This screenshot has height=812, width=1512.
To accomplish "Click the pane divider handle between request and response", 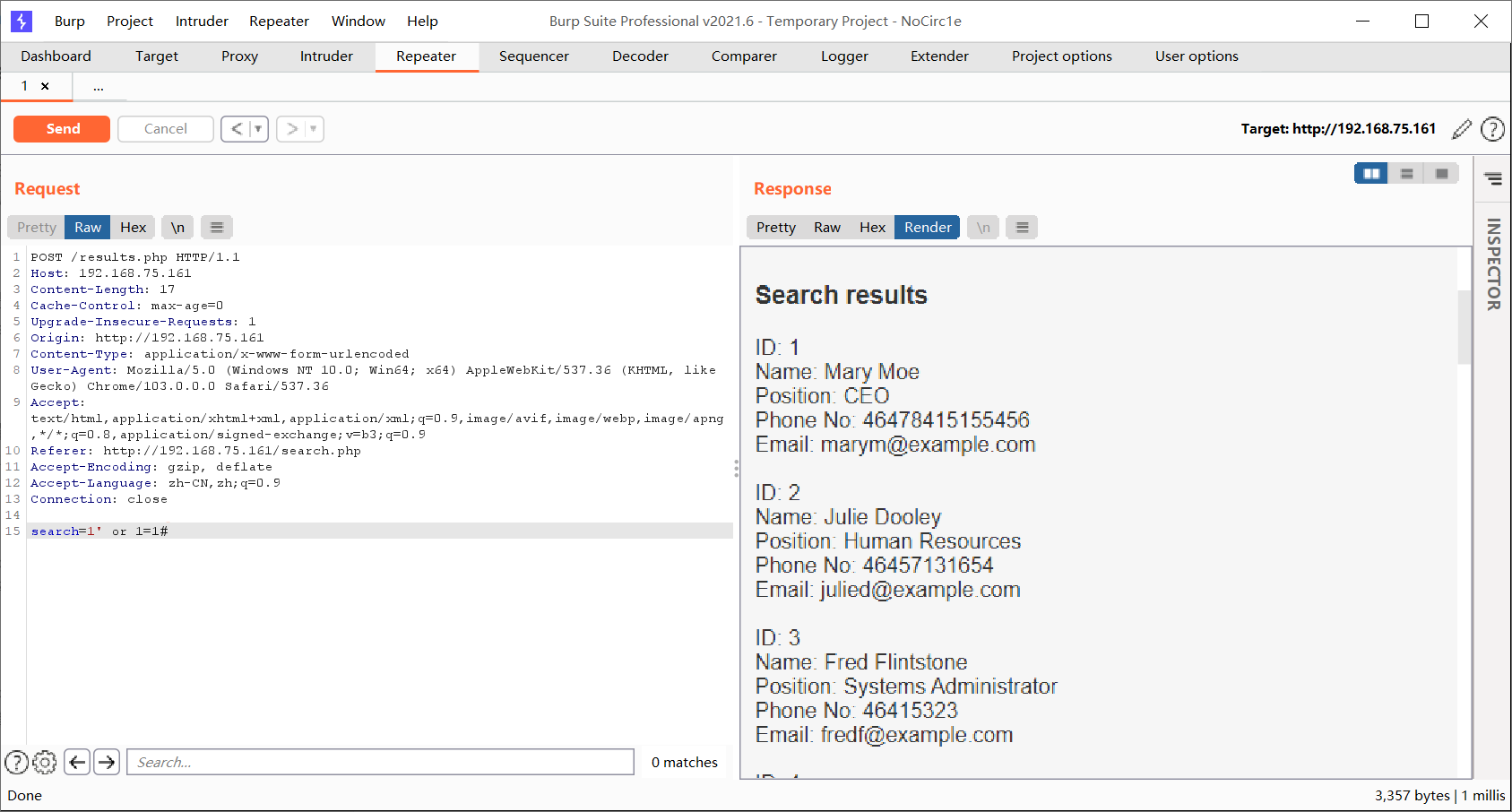I will [x=736, y=468].
